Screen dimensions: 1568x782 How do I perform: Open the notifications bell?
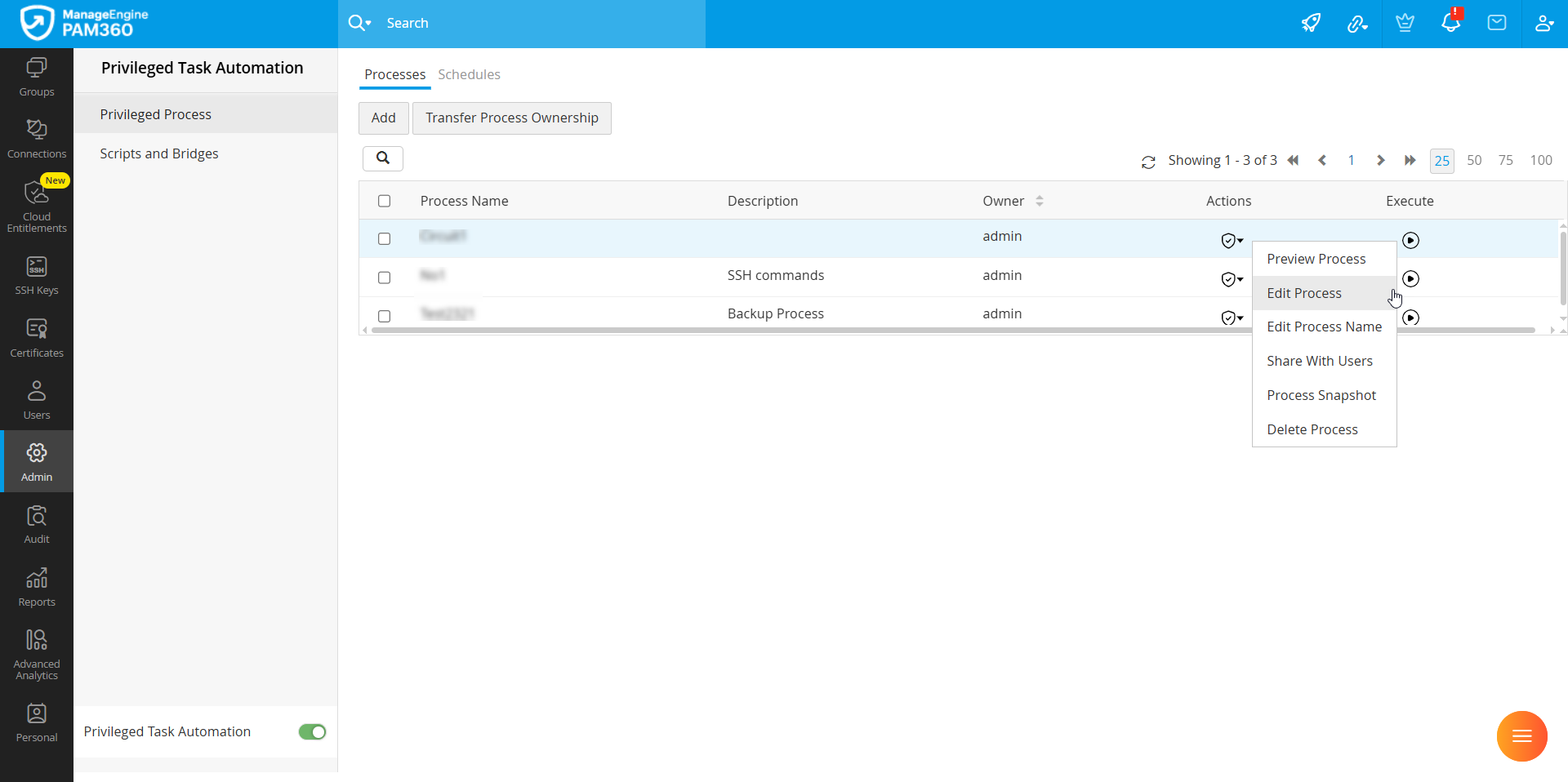(1450, 22)
